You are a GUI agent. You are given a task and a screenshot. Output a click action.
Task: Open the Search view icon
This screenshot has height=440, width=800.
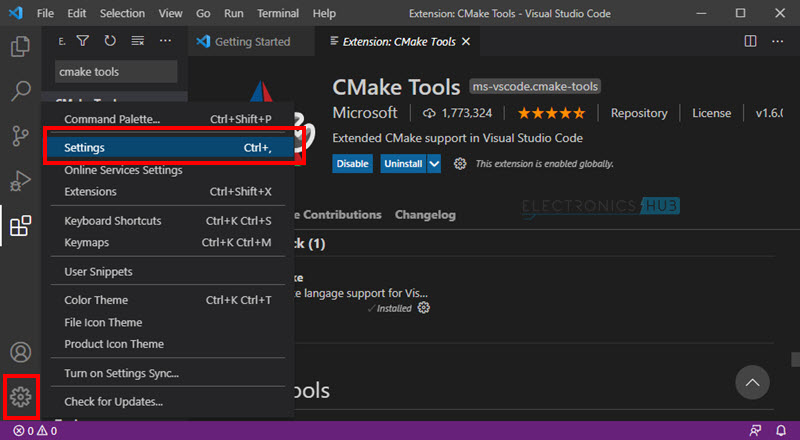pos(20,92)
